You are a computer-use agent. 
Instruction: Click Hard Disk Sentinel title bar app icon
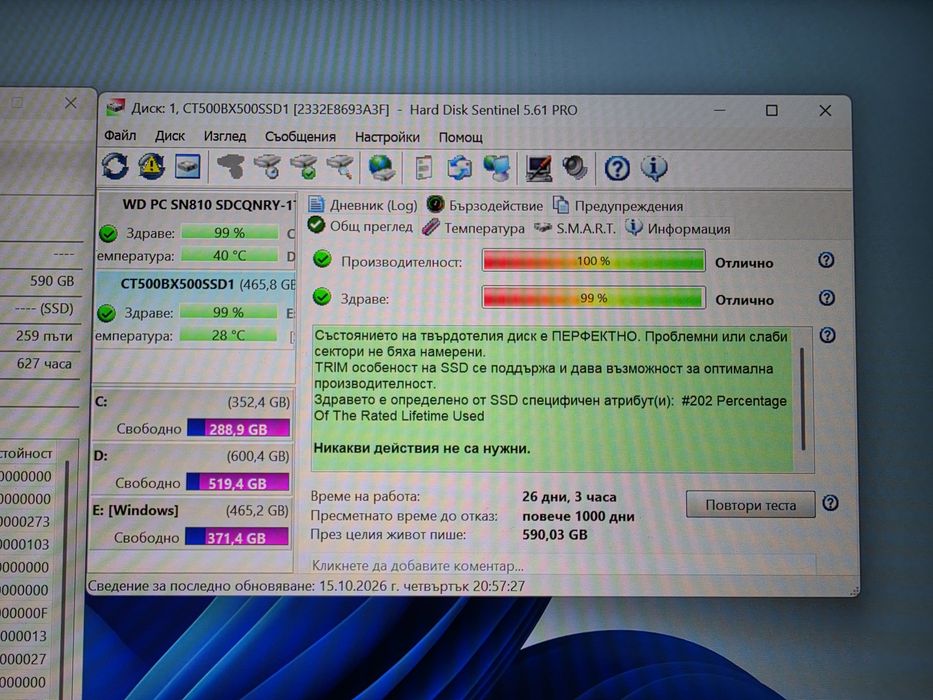pos(115,108)
